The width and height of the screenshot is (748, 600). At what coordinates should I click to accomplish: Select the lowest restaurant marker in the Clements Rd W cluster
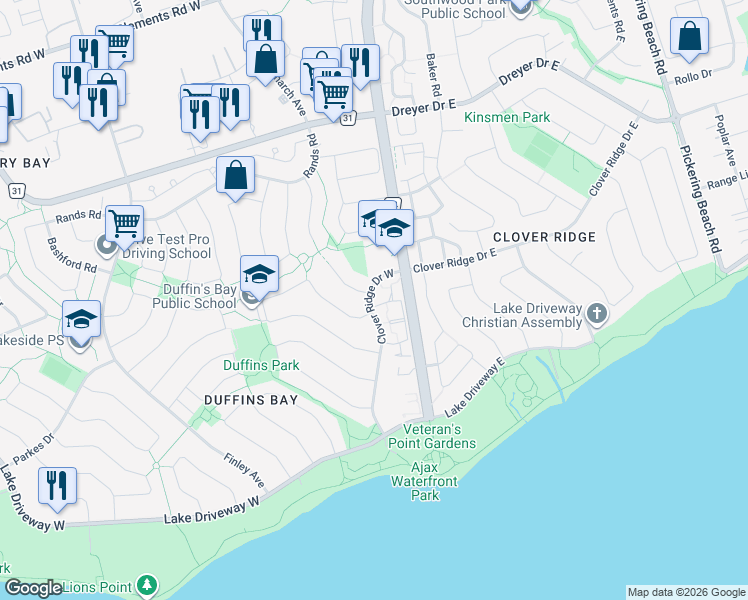(98, 105)
